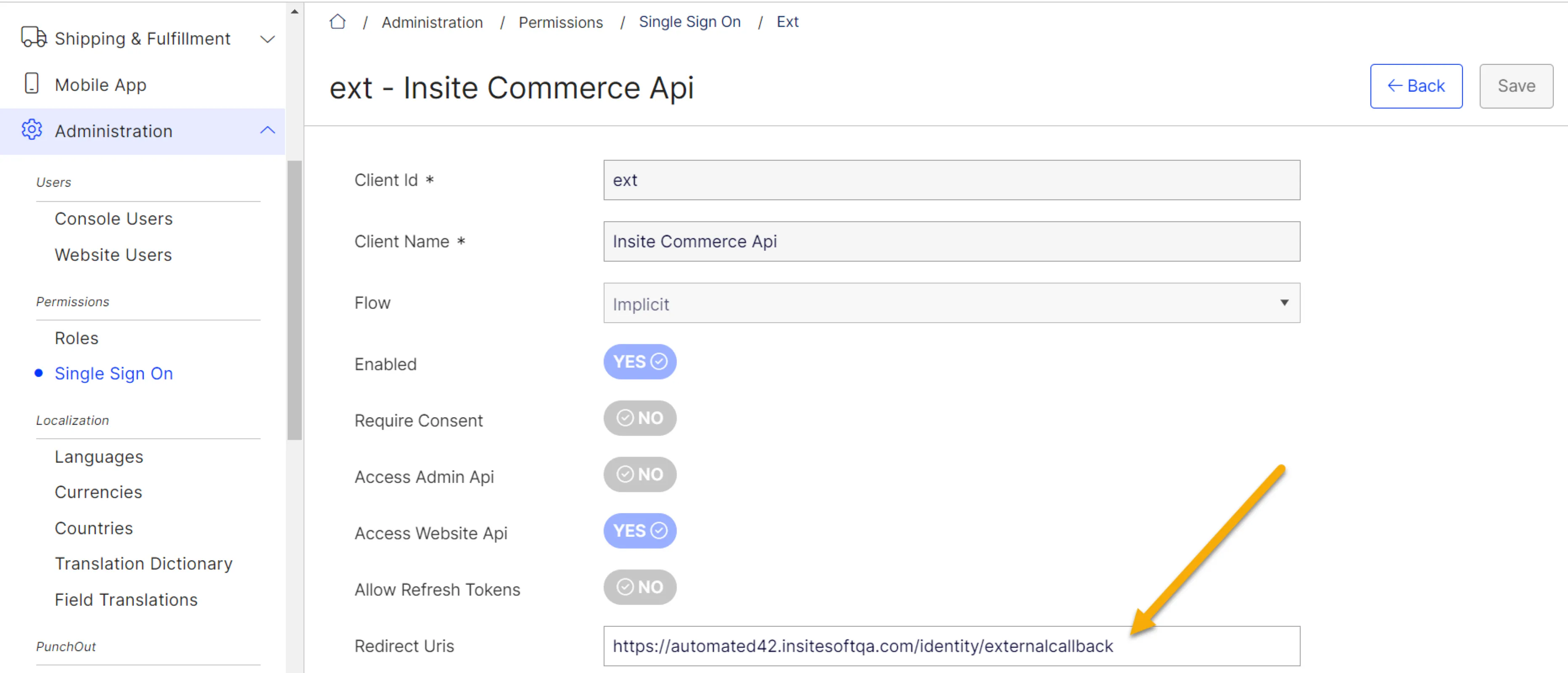This screenshot has height=673, width=1568.
Task: Click Single Sign On breadcrumb link
Action: [x=690, y=22]
